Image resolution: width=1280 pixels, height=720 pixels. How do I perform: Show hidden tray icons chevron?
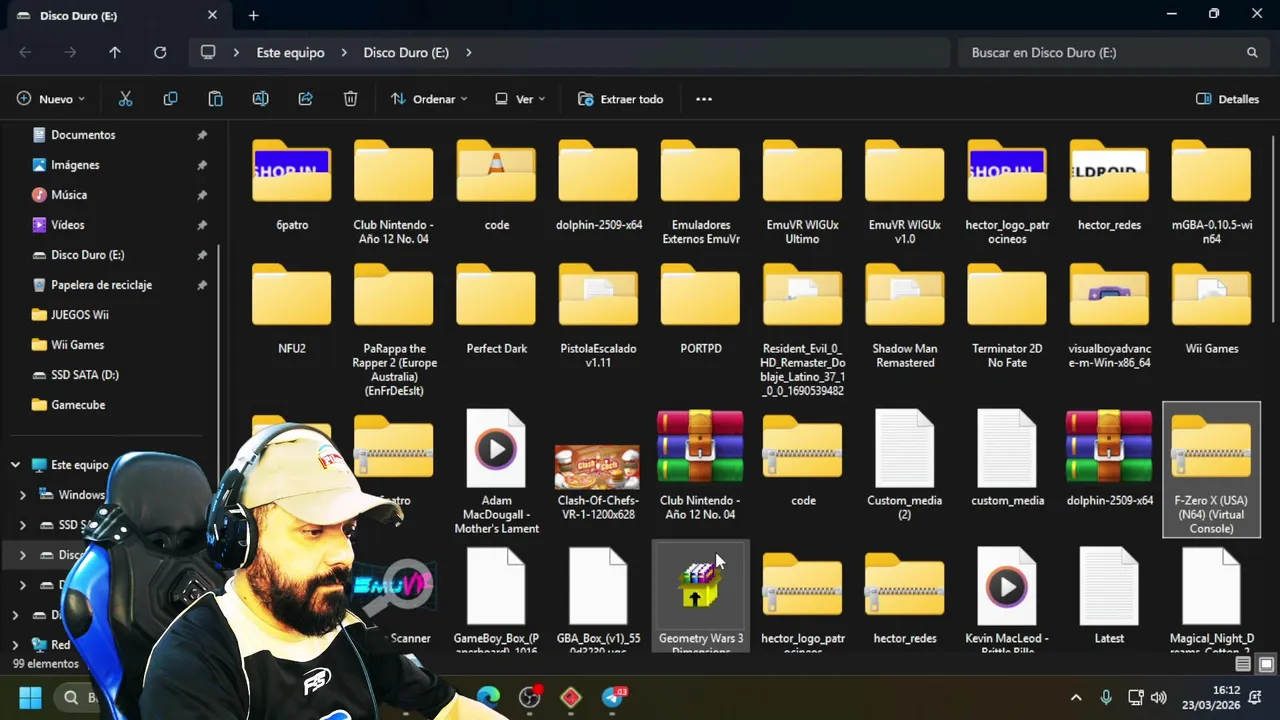pyautogui.click(x=1076, y=697)
